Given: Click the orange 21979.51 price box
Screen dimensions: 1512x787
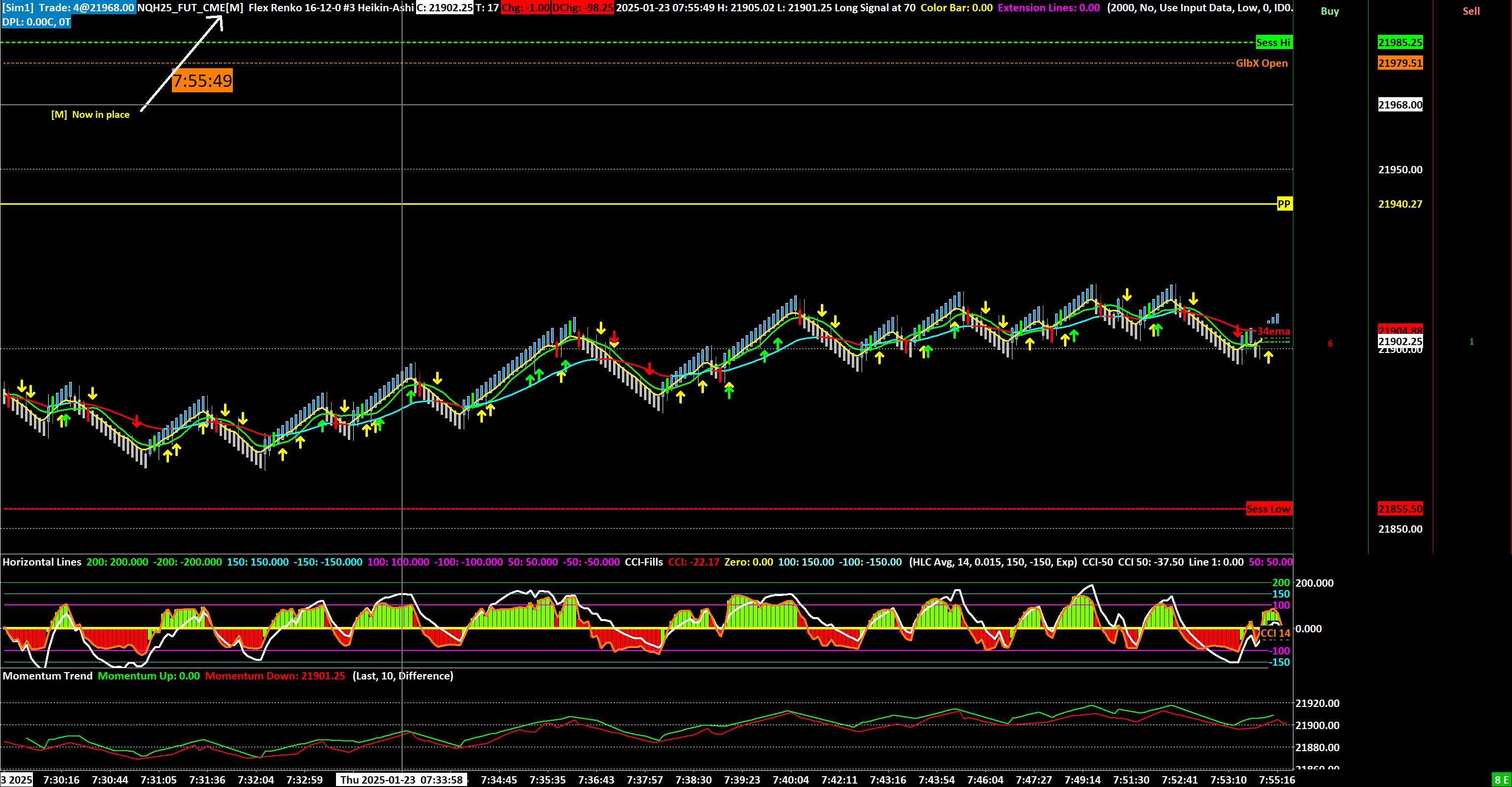Looking at the screenshot, I should pyautogui.click(x=1400, y=63).
